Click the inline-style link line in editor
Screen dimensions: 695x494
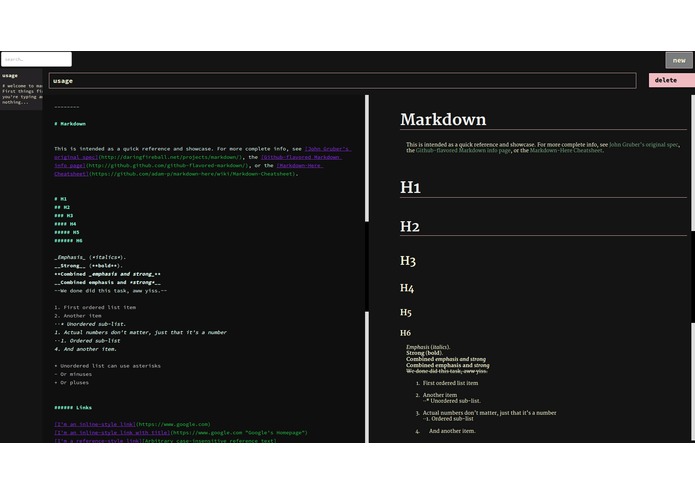coord(132,424)
